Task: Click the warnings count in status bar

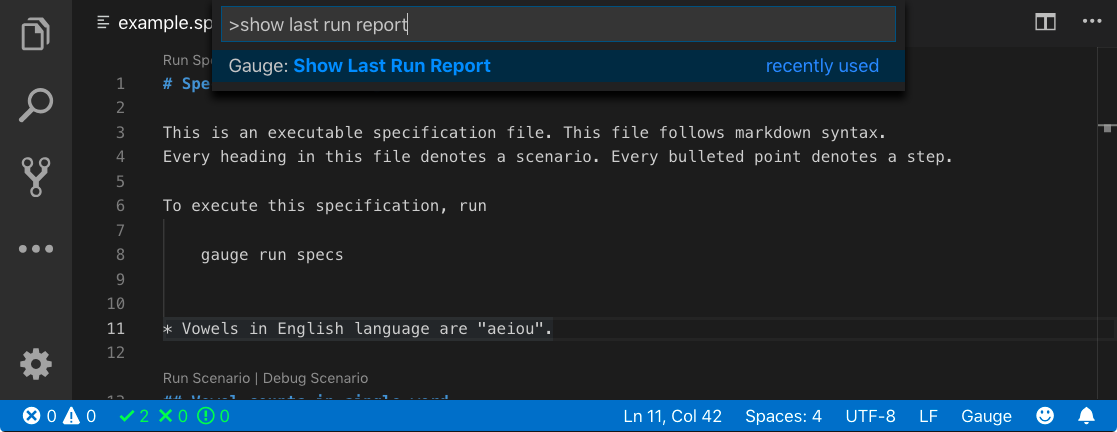Action: 80,416
